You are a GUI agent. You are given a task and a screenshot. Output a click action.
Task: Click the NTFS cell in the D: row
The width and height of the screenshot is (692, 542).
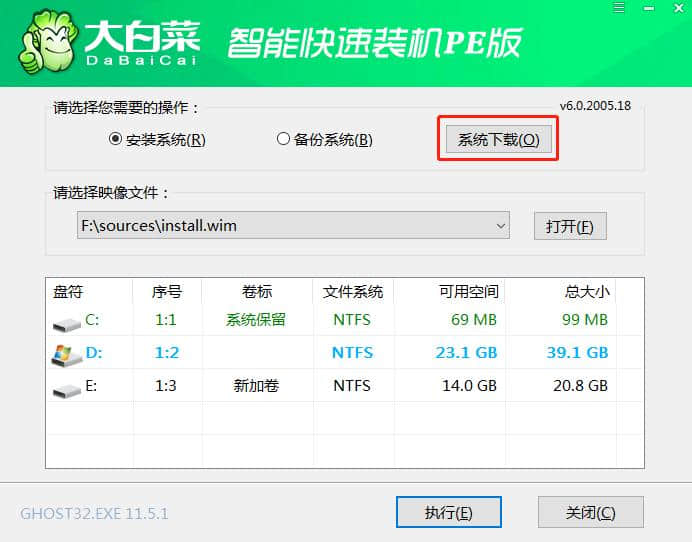click(x=353, y=352)
